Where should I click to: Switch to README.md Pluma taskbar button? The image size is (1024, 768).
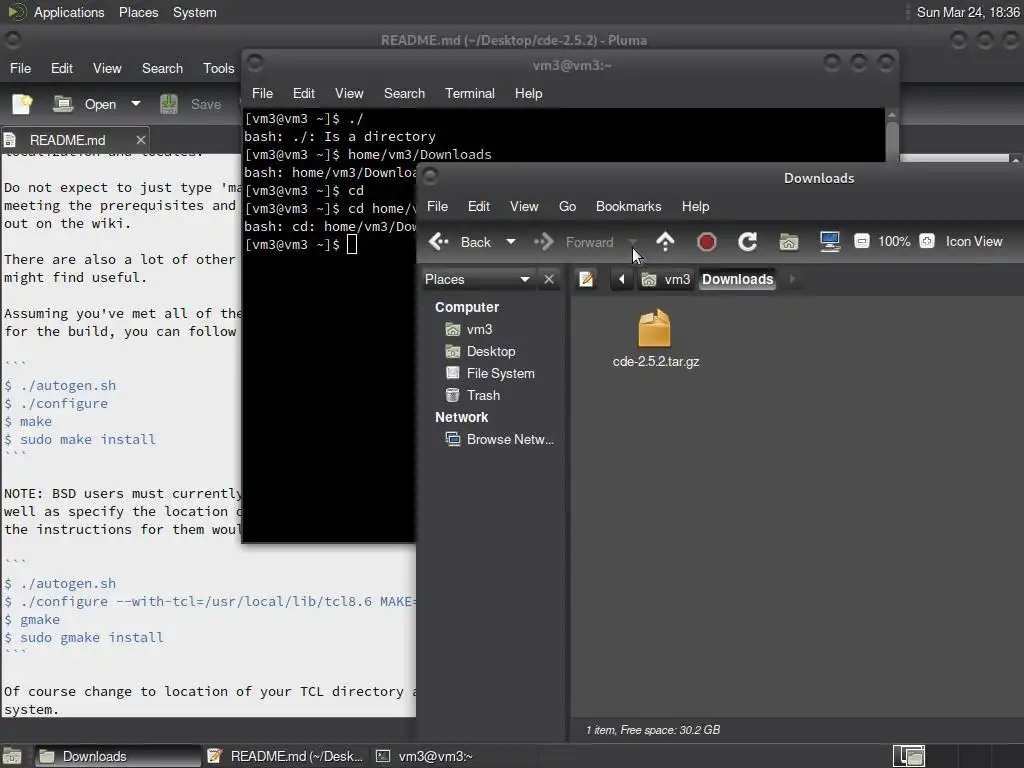point(285,756)
